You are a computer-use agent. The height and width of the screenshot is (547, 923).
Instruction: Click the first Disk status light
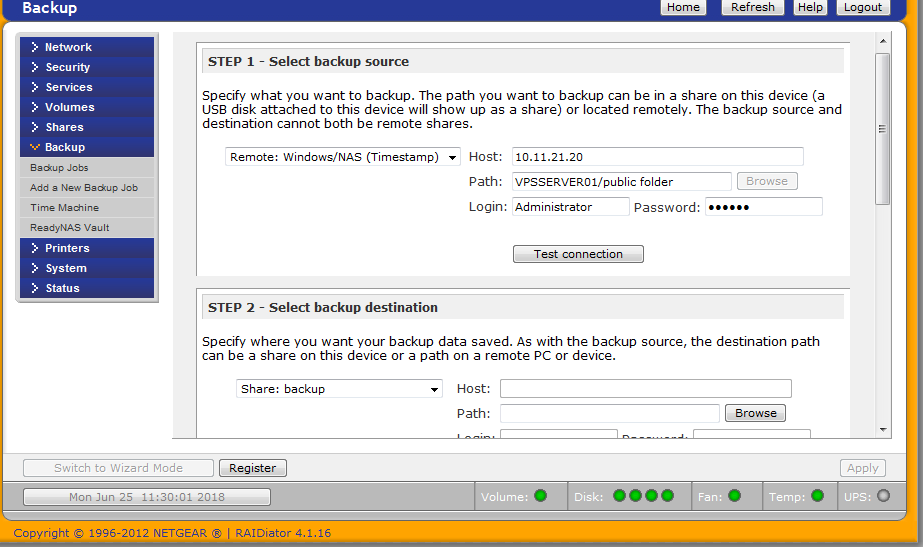pyautogui.click(x=619, y=496)
